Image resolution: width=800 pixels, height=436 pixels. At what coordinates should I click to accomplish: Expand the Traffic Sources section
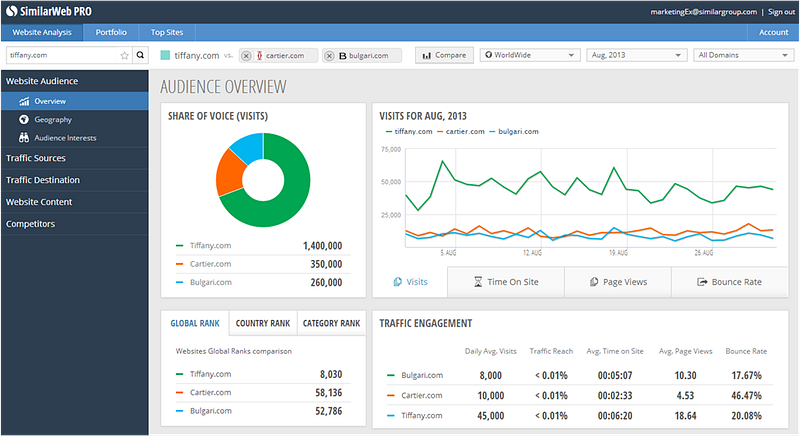point(36,158)
